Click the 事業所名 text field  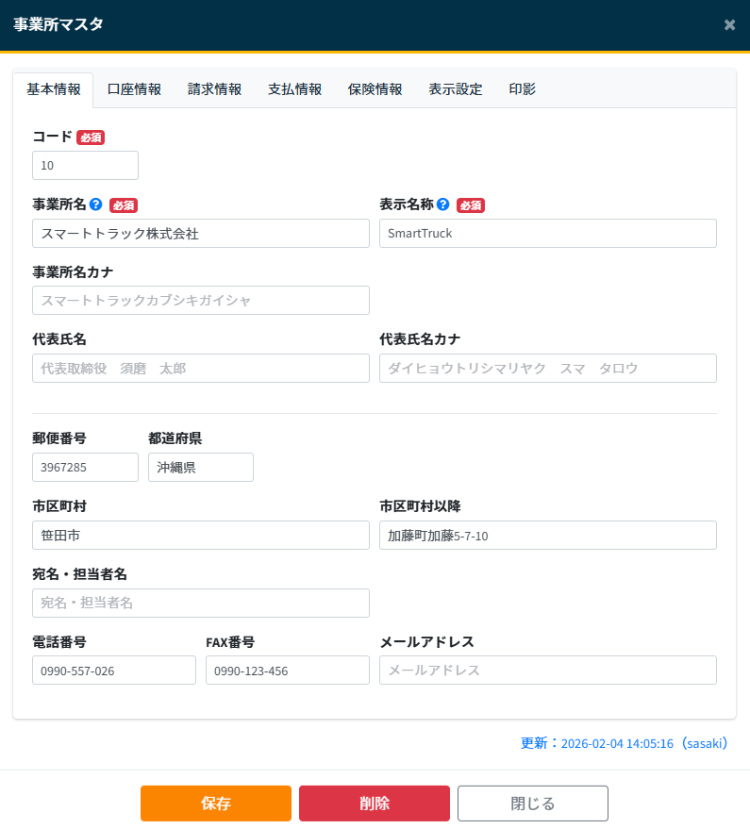(x=200, y=233)
